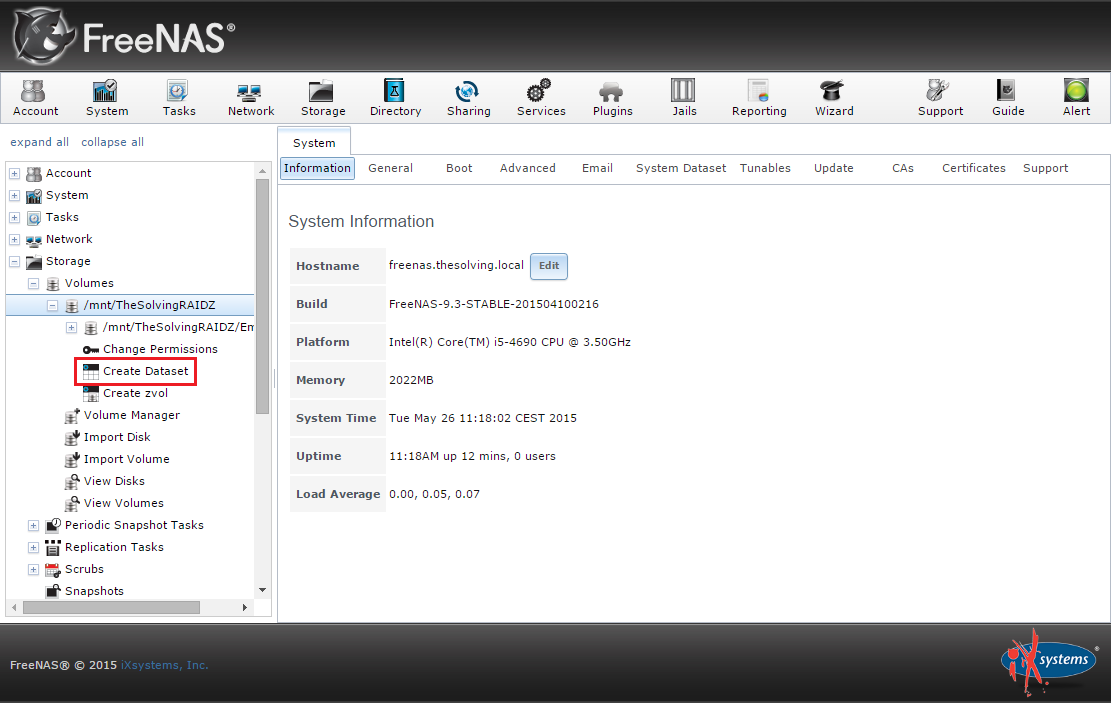Switch to the Email tab
Image resolution: width=1111 pixels, height=703 pixels.
coord(597,168)
